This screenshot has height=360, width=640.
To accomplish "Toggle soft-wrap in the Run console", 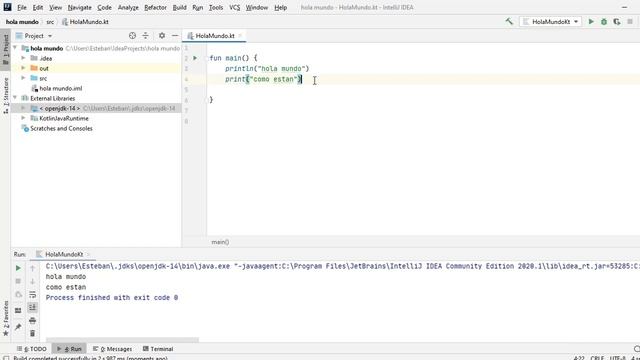I will point(33,294).
